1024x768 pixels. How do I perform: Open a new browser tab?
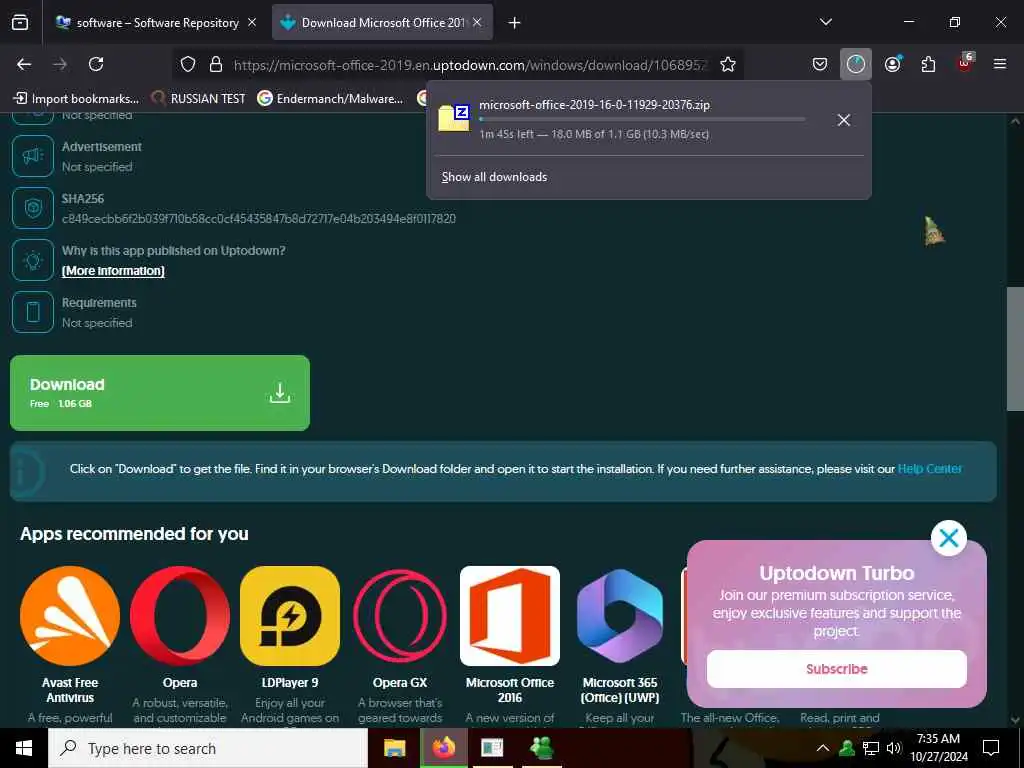pos(515,23)
